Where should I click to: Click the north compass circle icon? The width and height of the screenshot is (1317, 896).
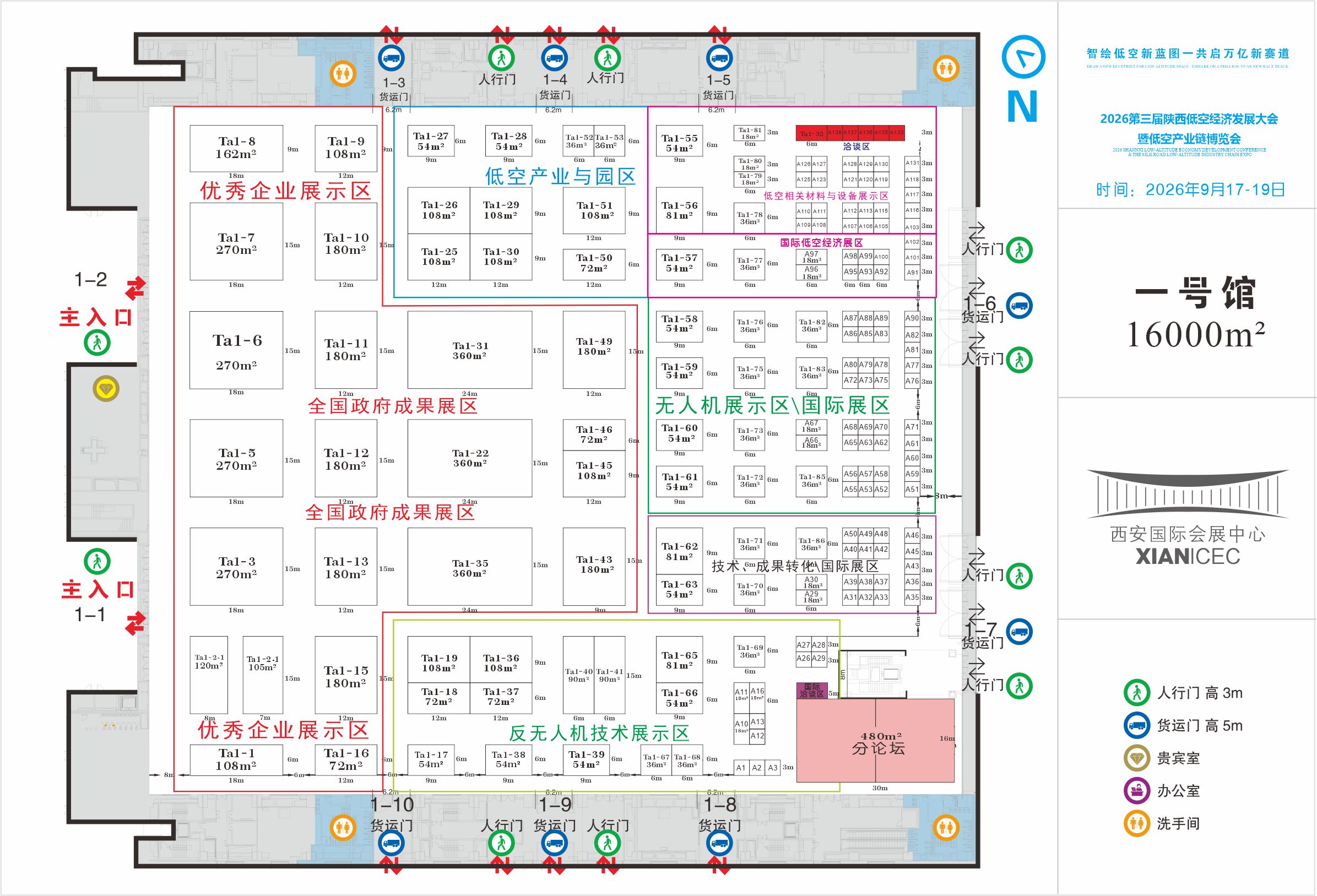1023,57
